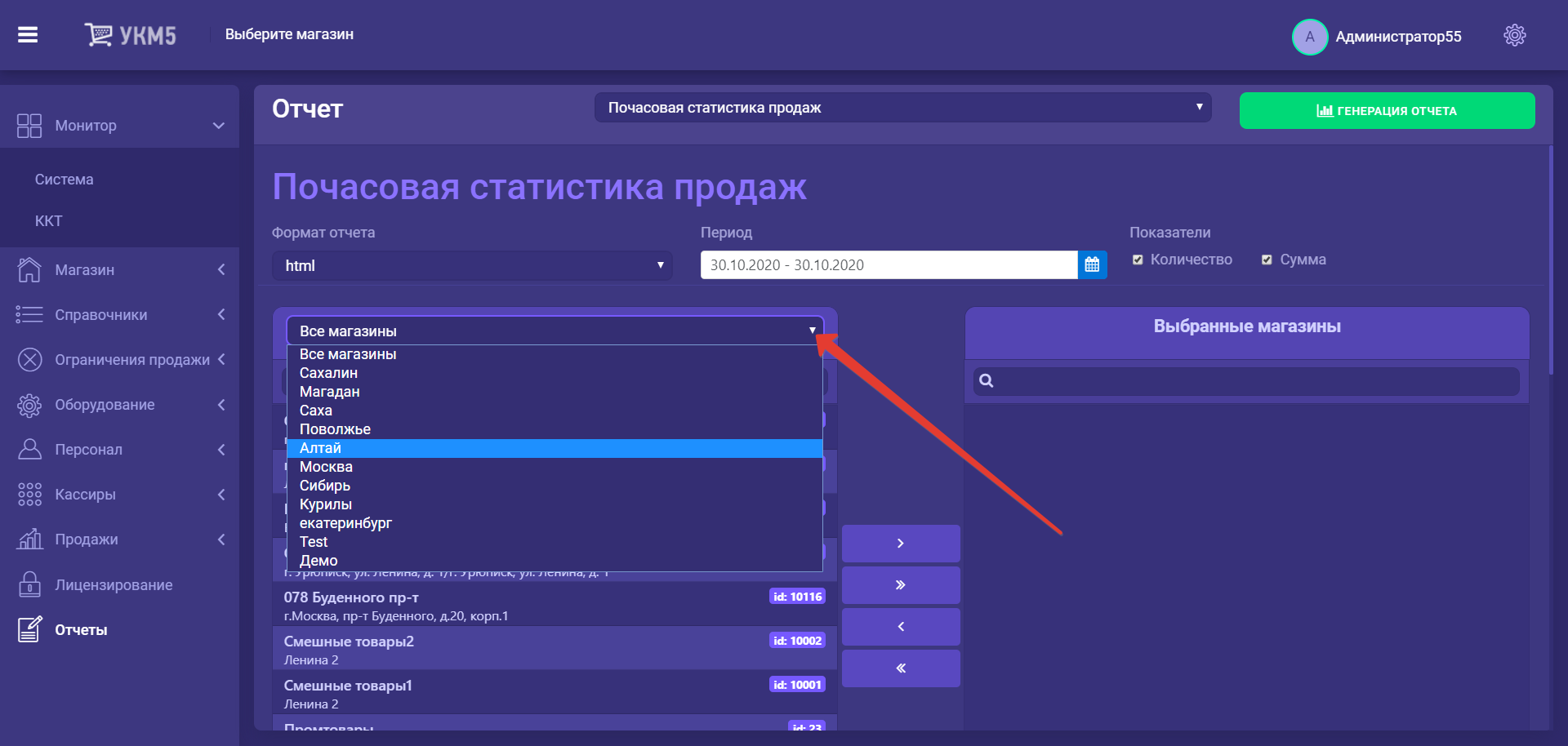Image resolution: width=1568 pixels, height=746 pixels.
Task: Expand the Справочники menu chevron
Action: (220, 315)
